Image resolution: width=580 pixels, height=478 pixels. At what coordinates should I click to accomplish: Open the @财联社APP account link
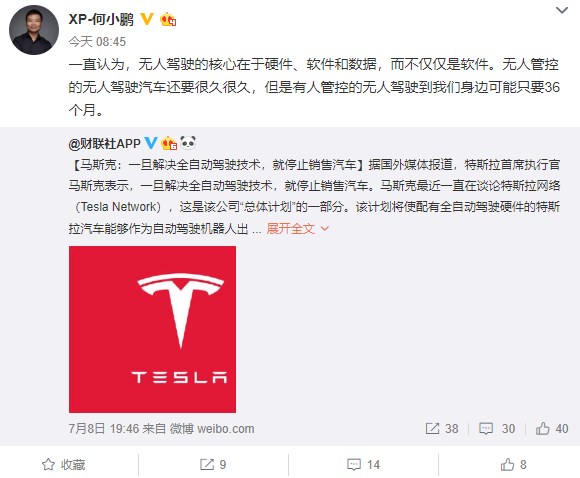(105, 143)
